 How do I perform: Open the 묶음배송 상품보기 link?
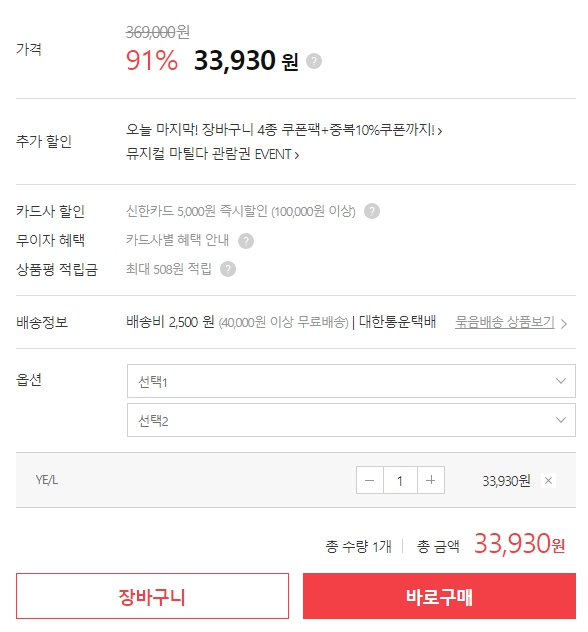505,322
